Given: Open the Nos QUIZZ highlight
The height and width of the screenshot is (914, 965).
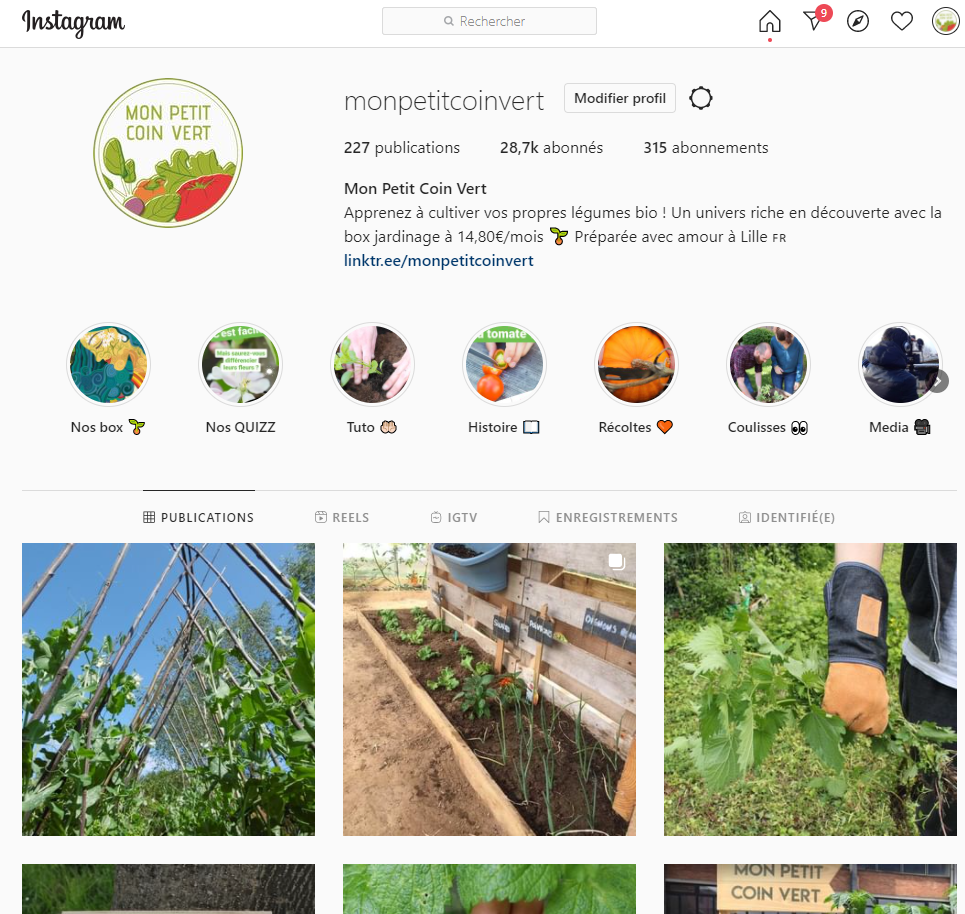Looking at the screenshot, I should 241,364.
